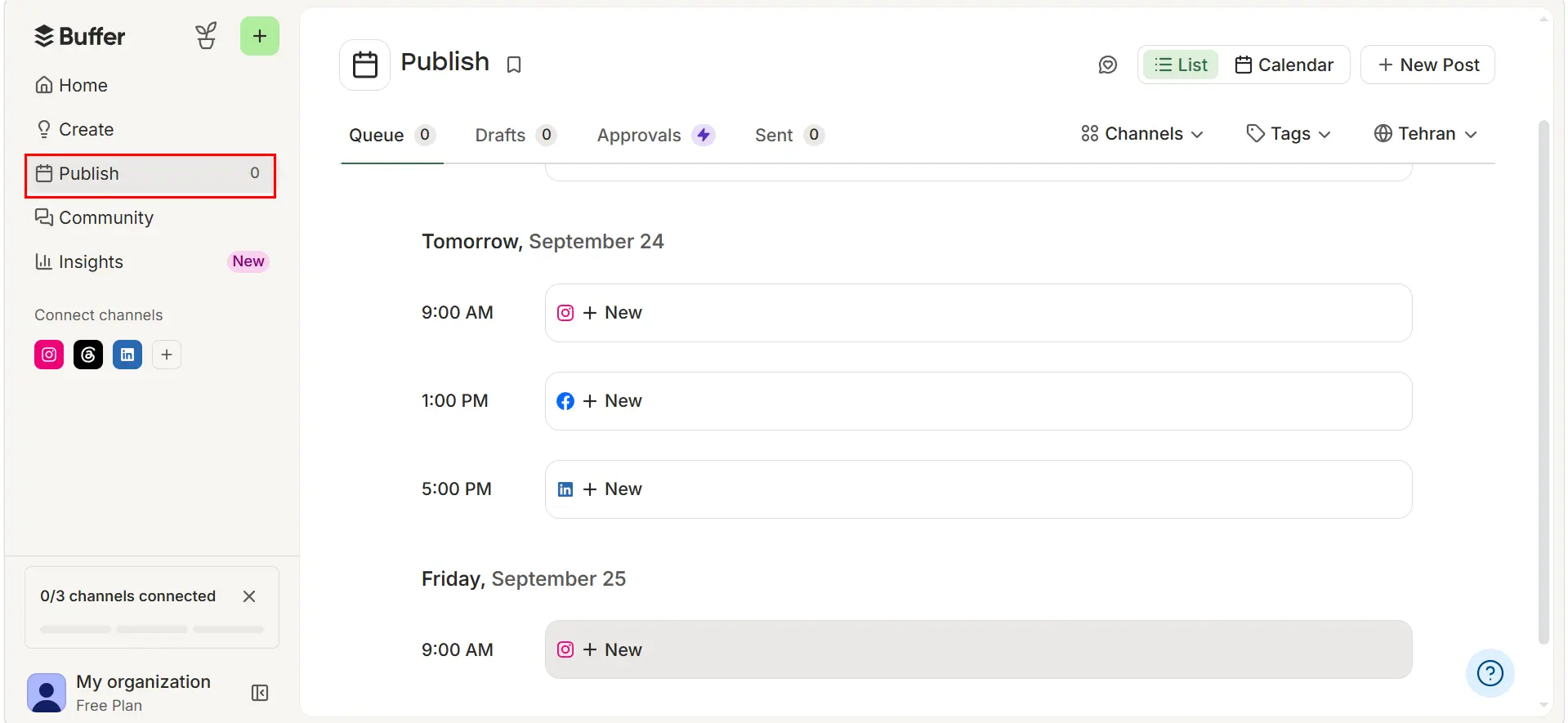Add new Instagram post on Friday September 25
Image resolution: width=1568 pixels, height=723 pixels.
[978, 649]
